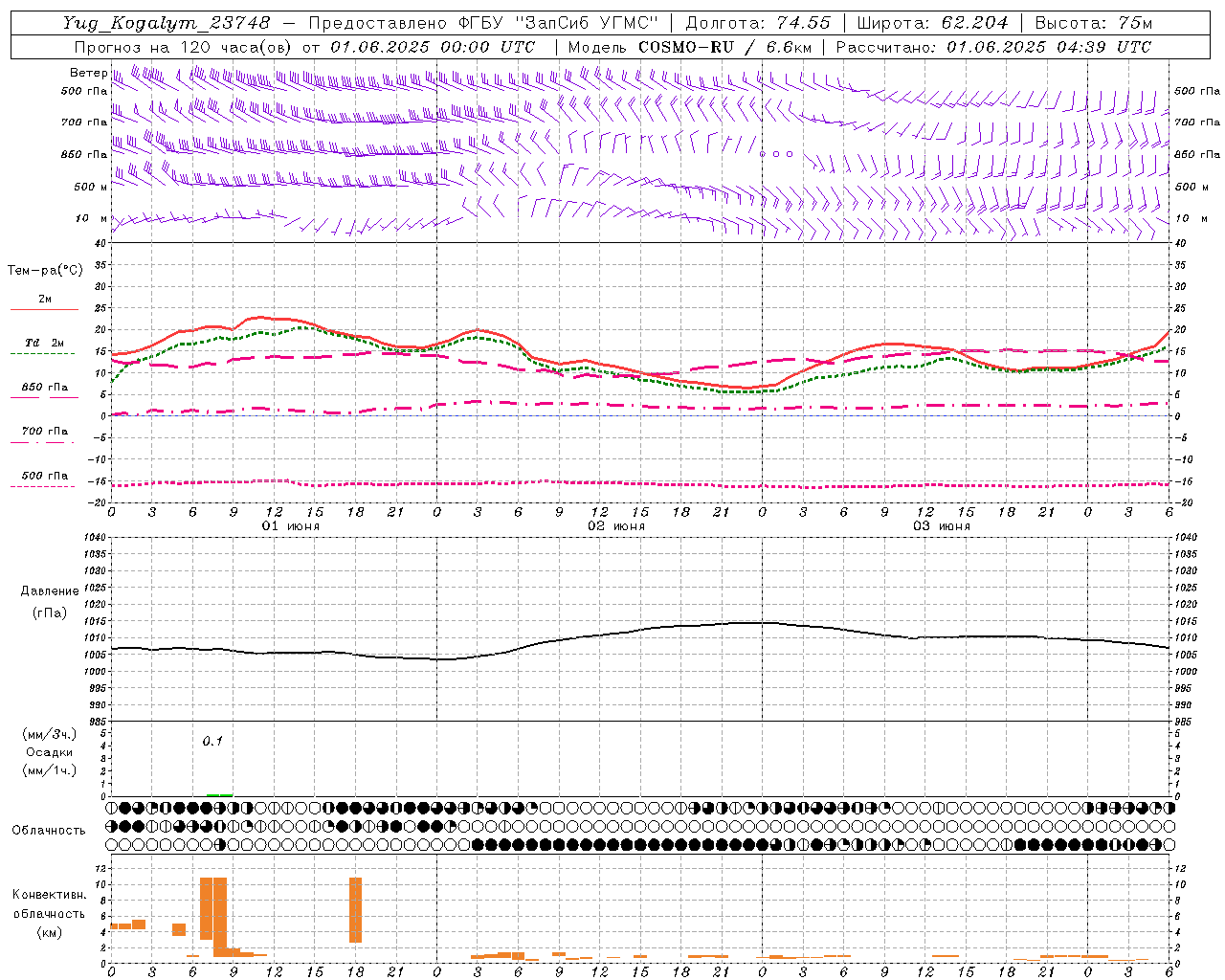This screenshot has width=1225, height=980.
Task: Click the 01 июня date label
Action: tap(291, 526)
